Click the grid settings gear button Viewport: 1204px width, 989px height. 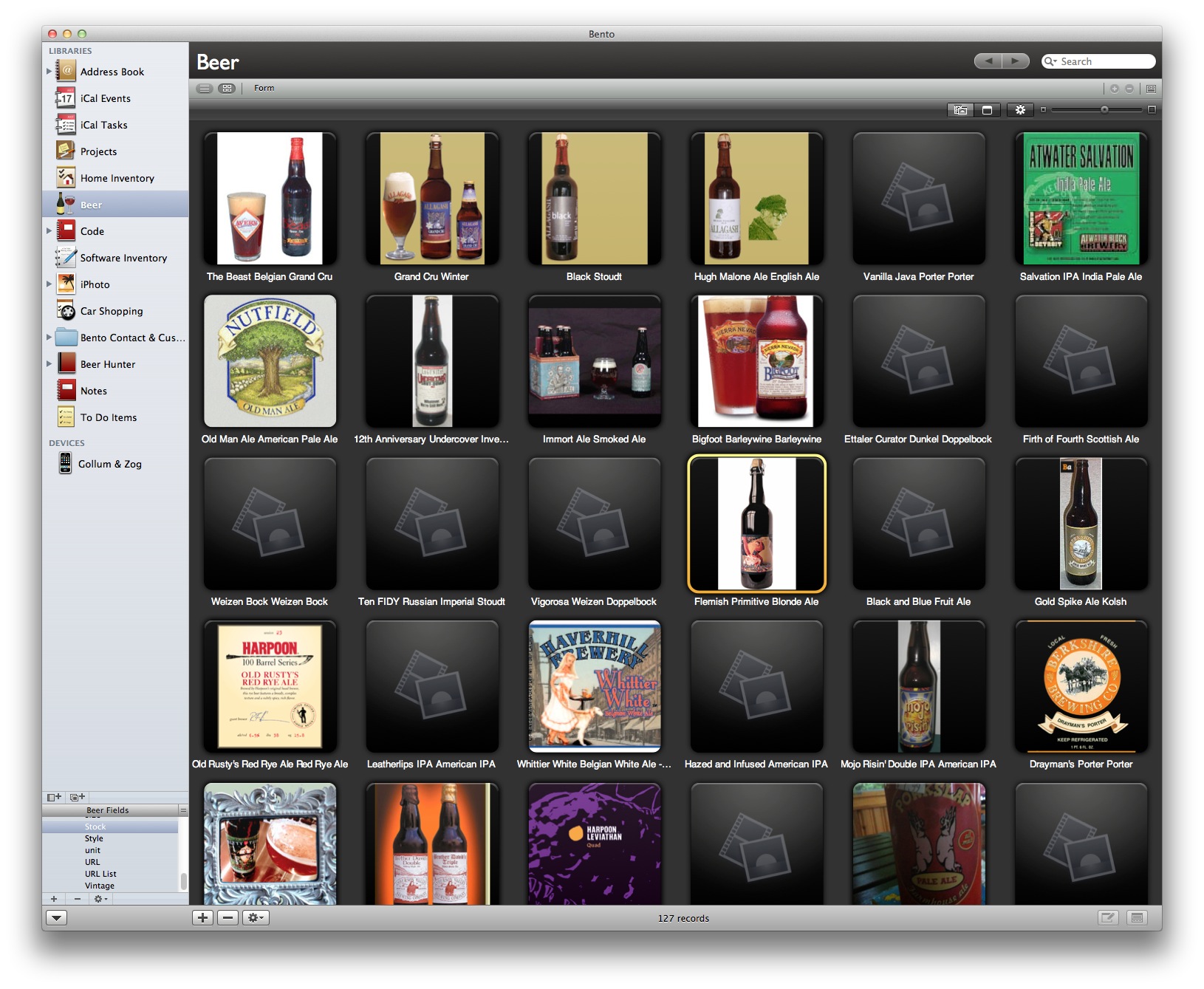1020,110
